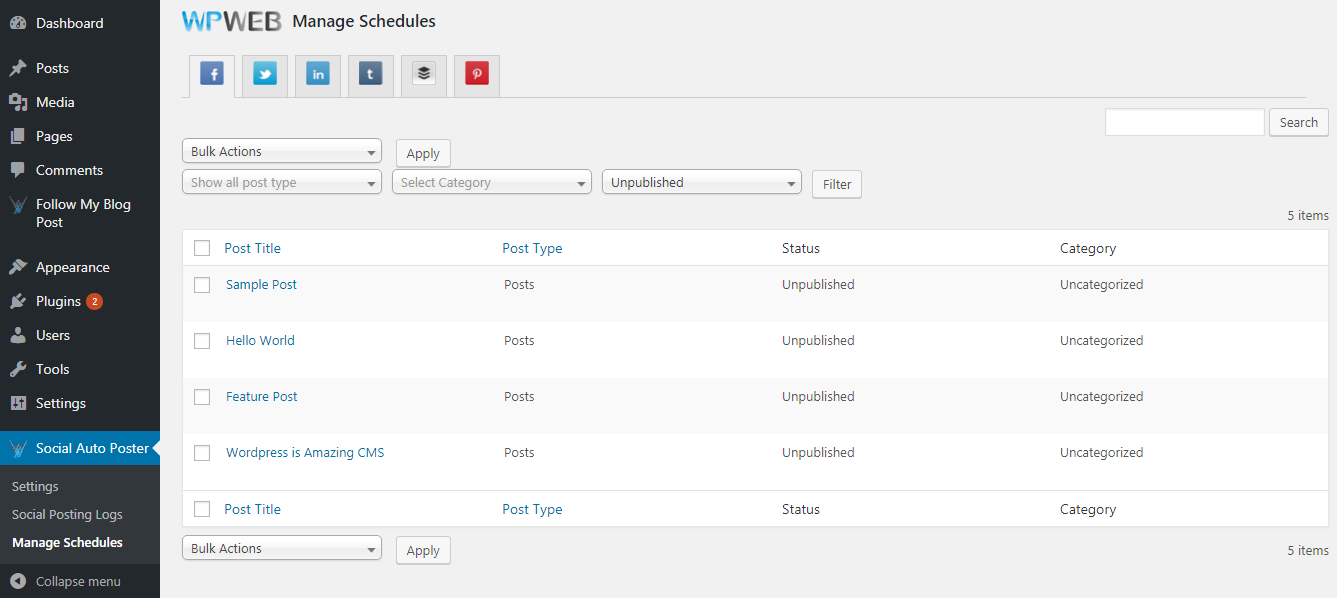The height and width of the screenshot is (598, 1337).
Task: Click the search input field
Action: [1184, 122]
